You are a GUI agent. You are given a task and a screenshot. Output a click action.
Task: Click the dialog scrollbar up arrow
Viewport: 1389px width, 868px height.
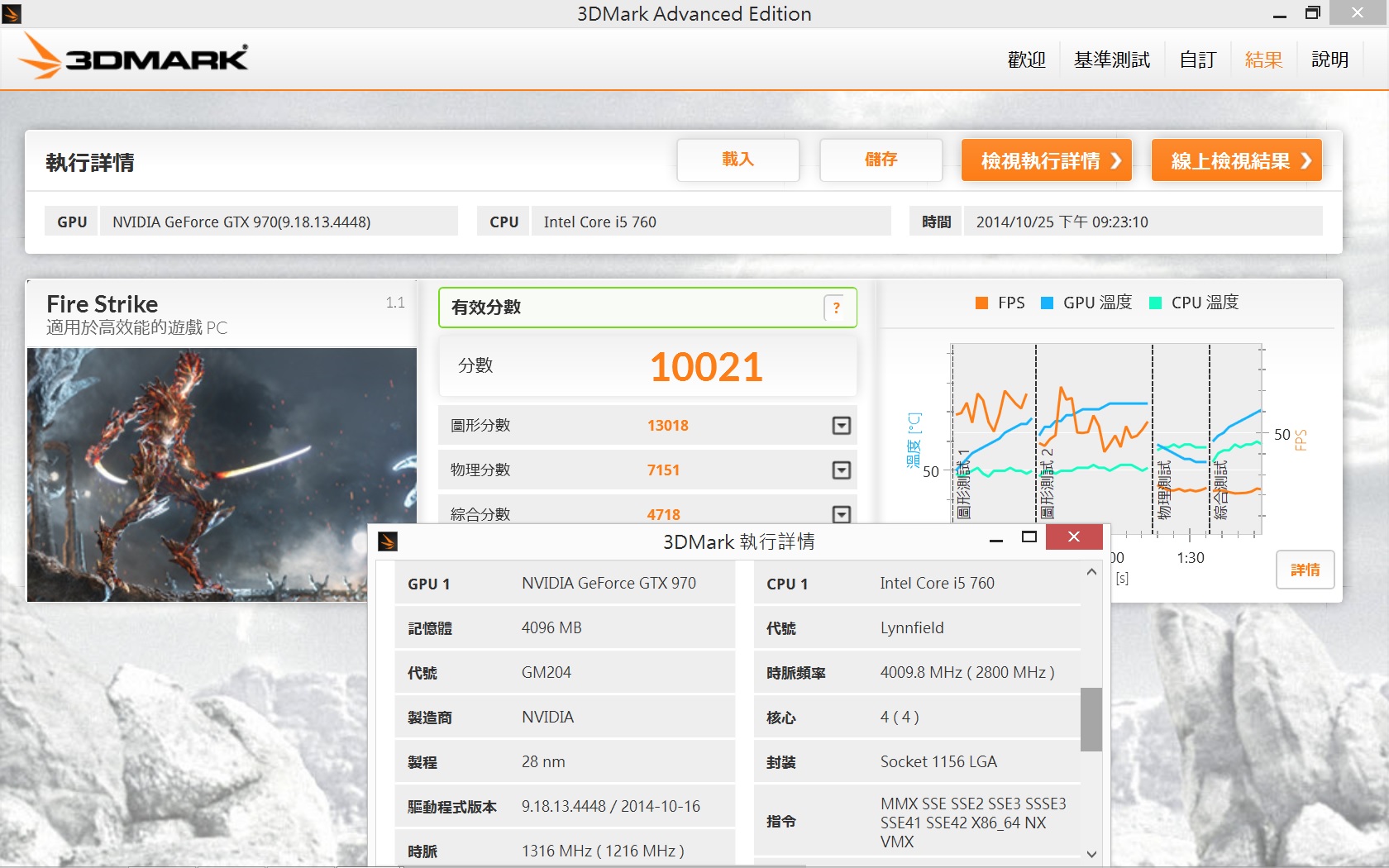click(x=1091, y=572)
